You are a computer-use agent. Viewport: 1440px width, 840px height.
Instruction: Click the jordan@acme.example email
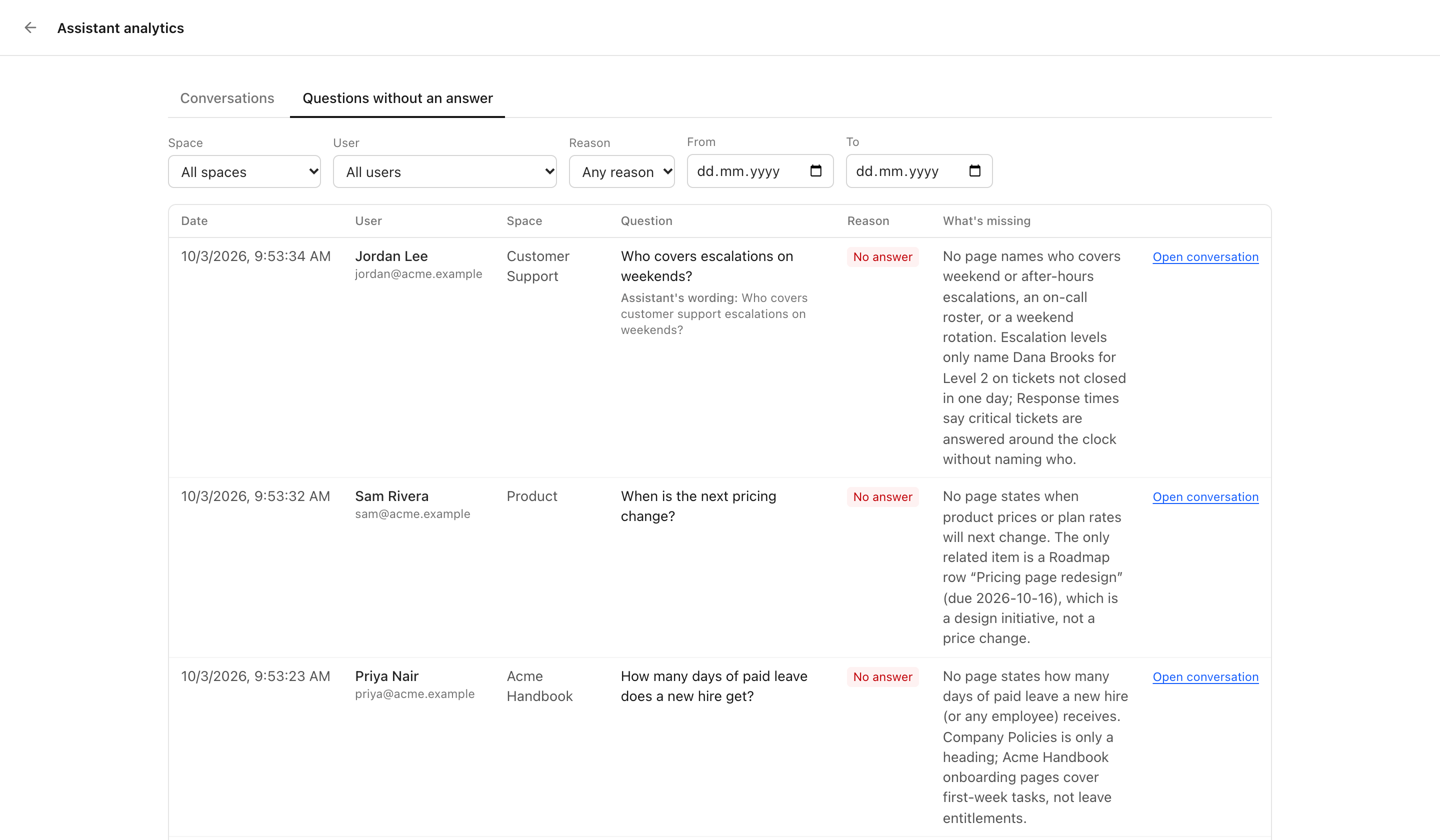pos(418,274)
